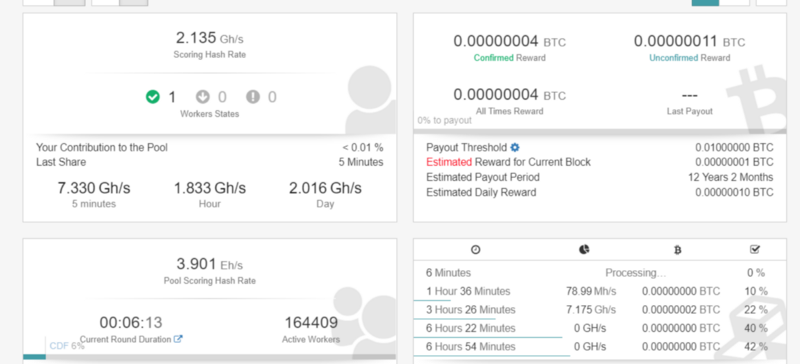Click the 42 % confirmation value

[x=756, y=347]
